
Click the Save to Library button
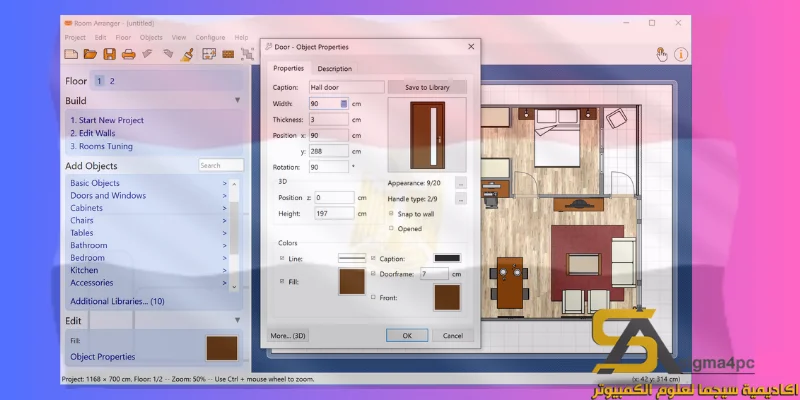427,87
